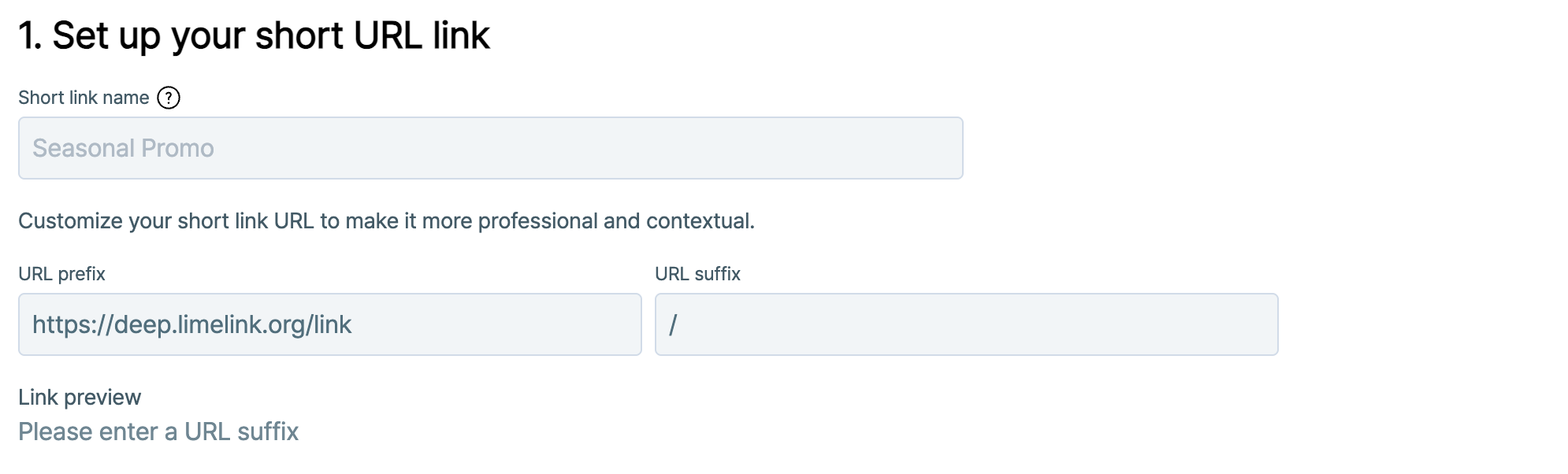The height and width of the screenshot is (474, 1568).
Task: Click the number '1.' in the heading
Action: pos(30,35)
